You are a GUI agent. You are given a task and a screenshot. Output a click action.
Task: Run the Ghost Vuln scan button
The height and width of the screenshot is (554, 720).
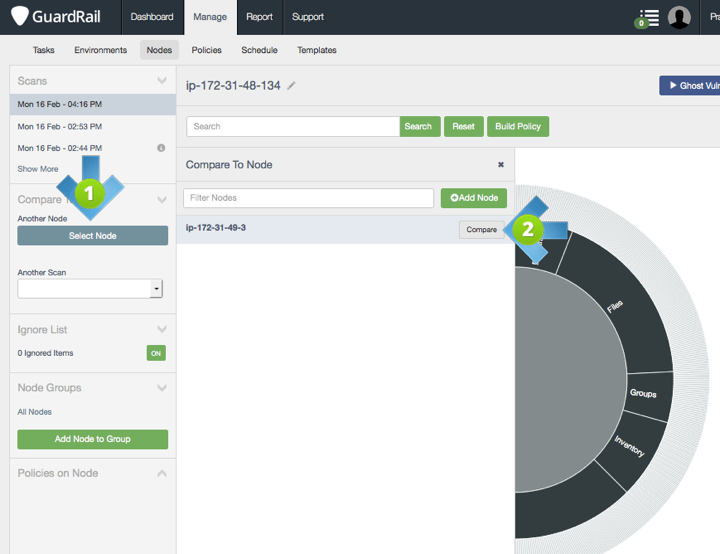click(690, 85)
